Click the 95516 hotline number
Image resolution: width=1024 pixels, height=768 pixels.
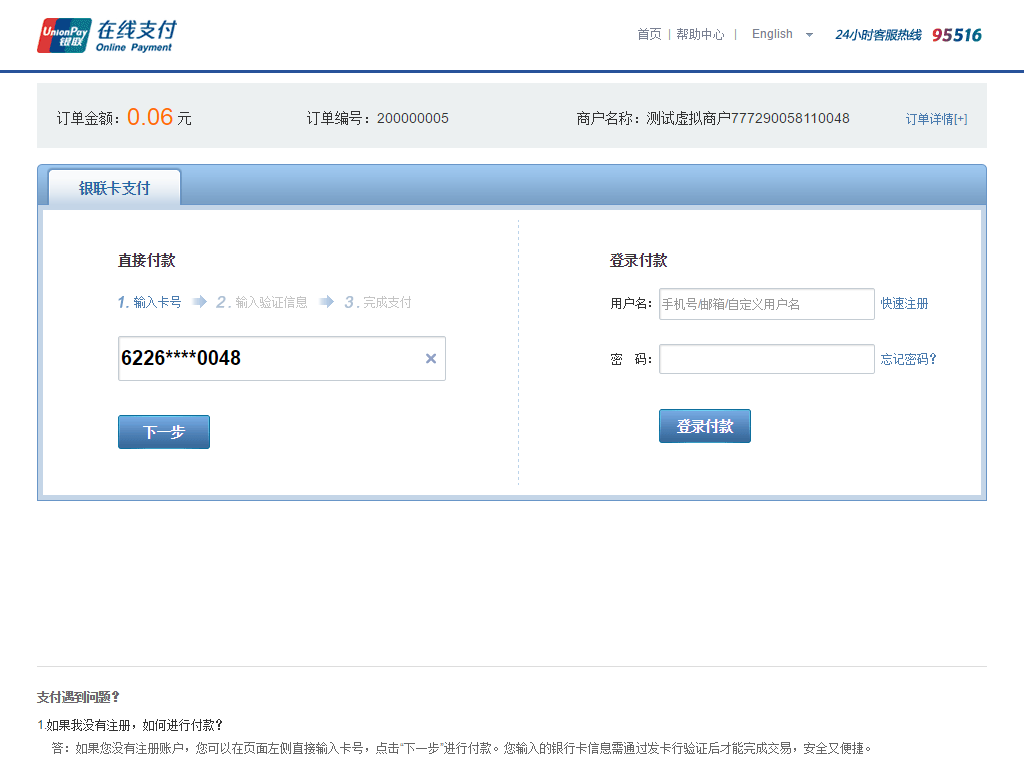[x=957, y=35]
